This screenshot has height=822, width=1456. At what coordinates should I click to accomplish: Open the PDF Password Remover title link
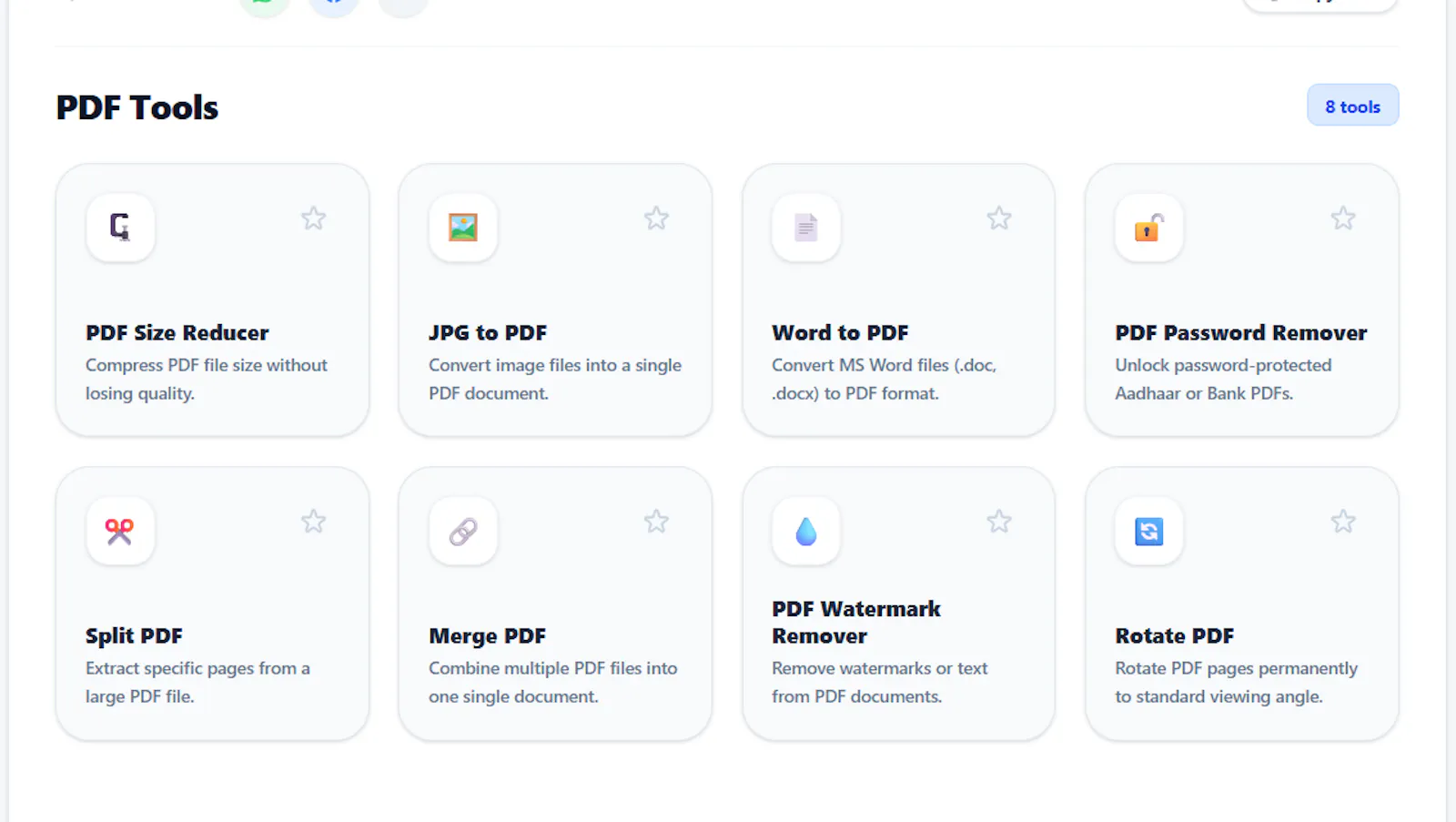pos(1241,333)
